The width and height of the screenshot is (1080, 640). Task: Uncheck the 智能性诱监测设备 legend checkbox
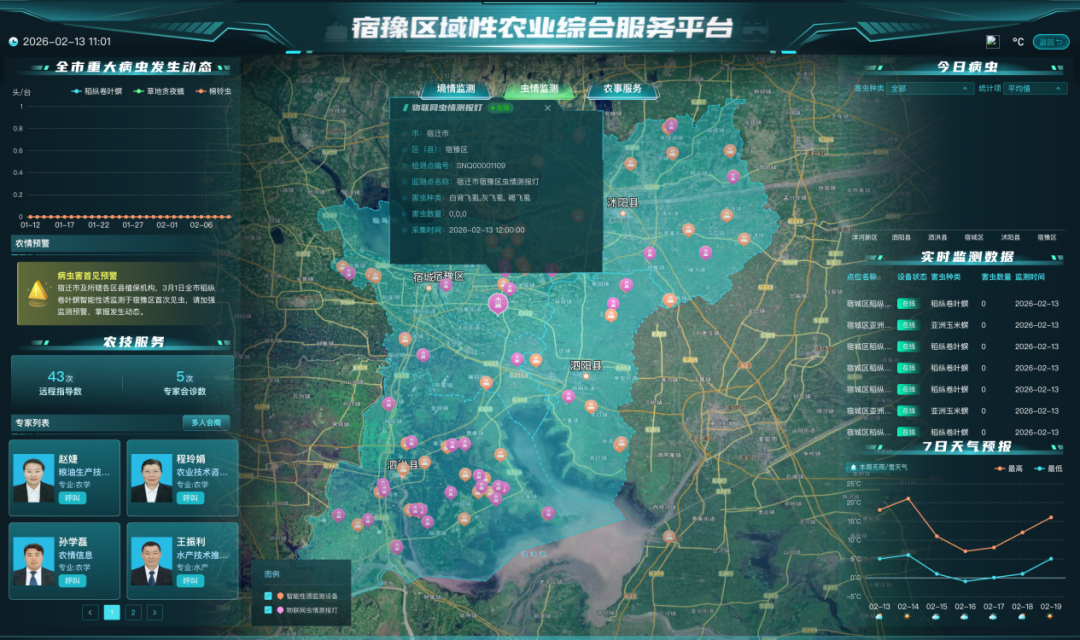click(268, 596)
